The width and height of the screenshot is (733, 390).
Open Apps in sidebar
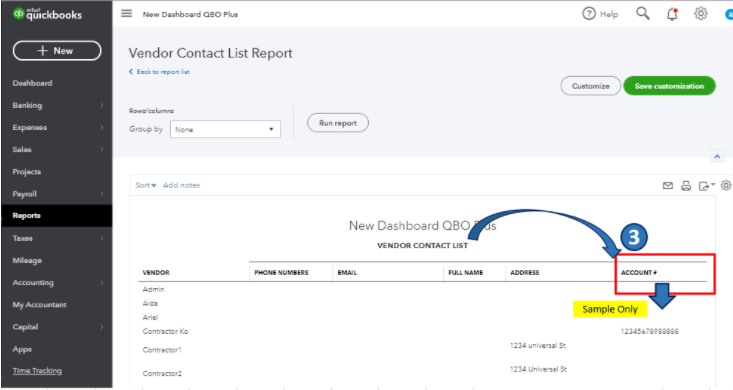[x=22, y=349]
